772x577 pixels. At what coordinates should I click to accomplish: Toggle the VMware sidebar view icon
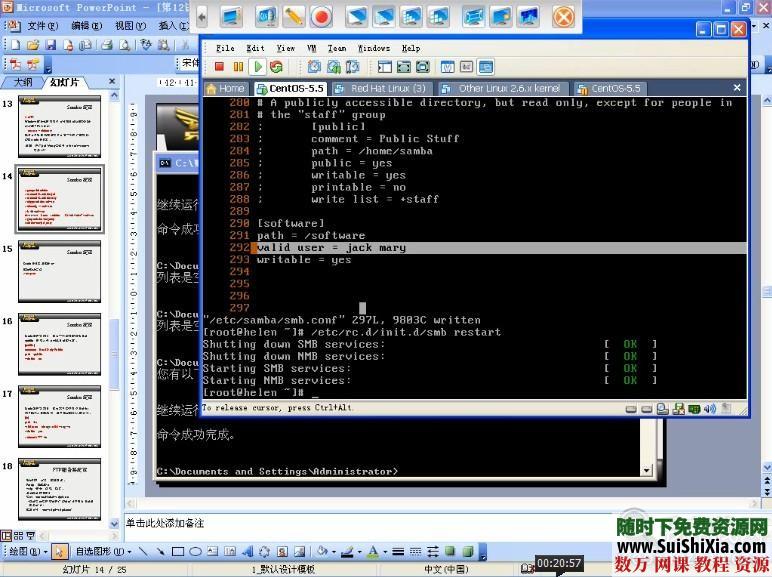[385, 66]
